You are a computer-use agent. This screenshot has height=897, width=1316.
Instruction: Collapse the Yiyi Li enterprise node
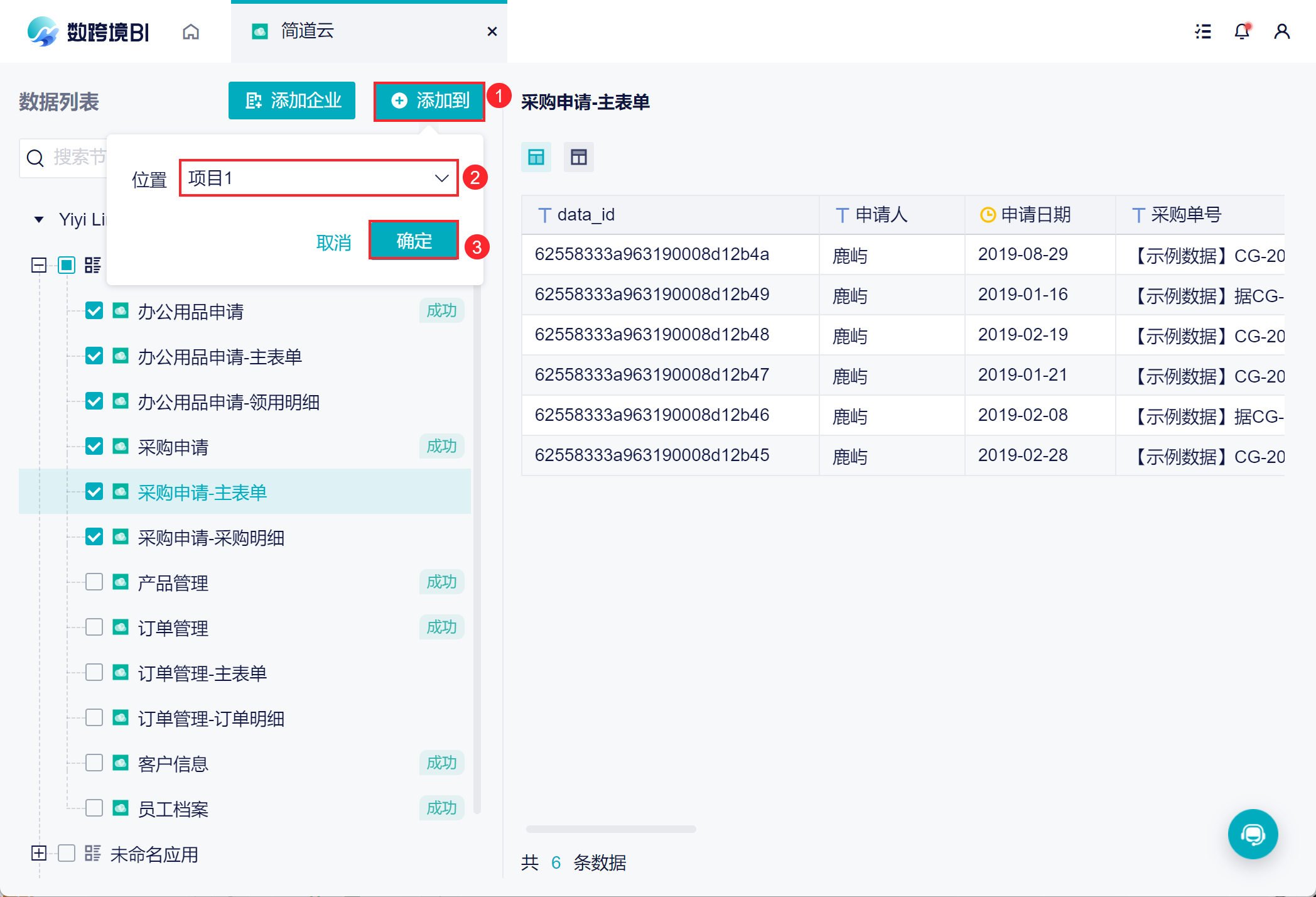(39, 219)
